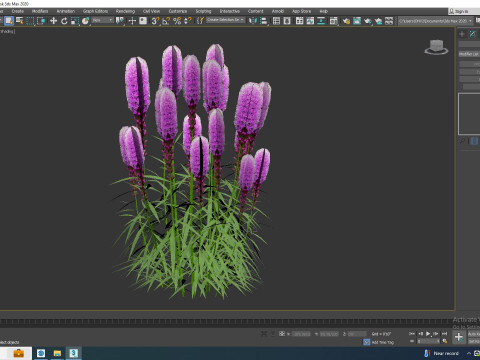Open the Rendering menu
The height and width of the screenshot is (360, 480).
(125, 11)
